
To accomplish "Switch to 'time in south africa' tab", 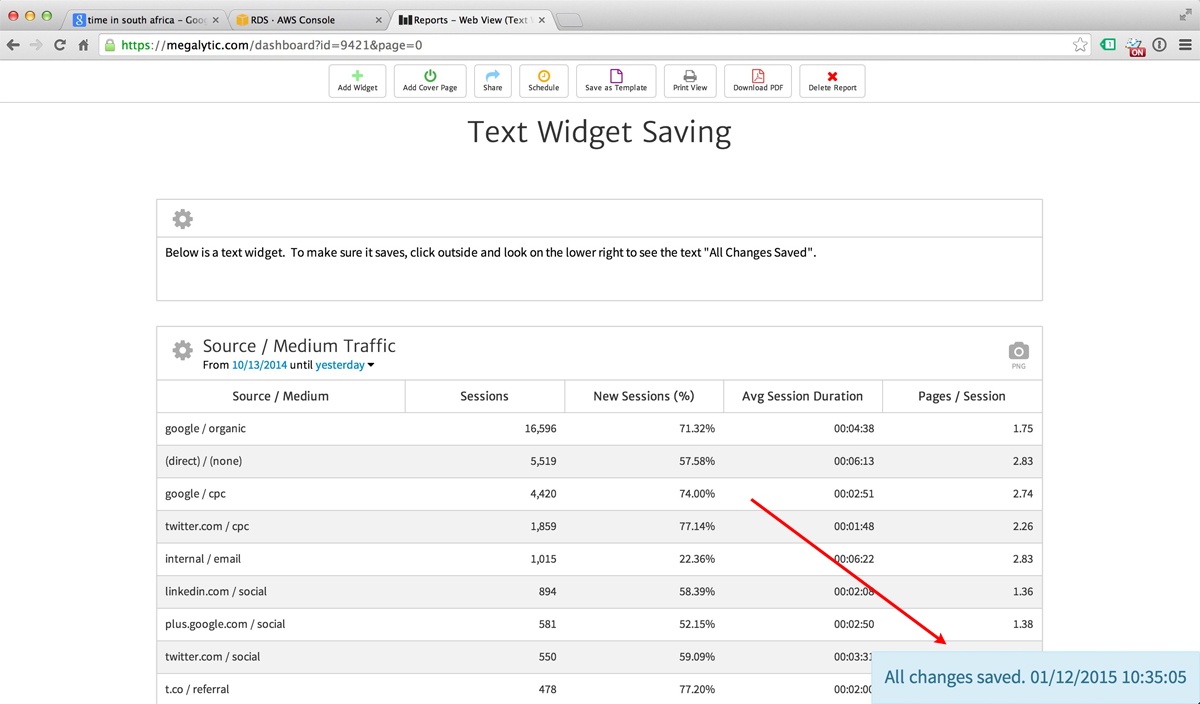I will [145, 19].
